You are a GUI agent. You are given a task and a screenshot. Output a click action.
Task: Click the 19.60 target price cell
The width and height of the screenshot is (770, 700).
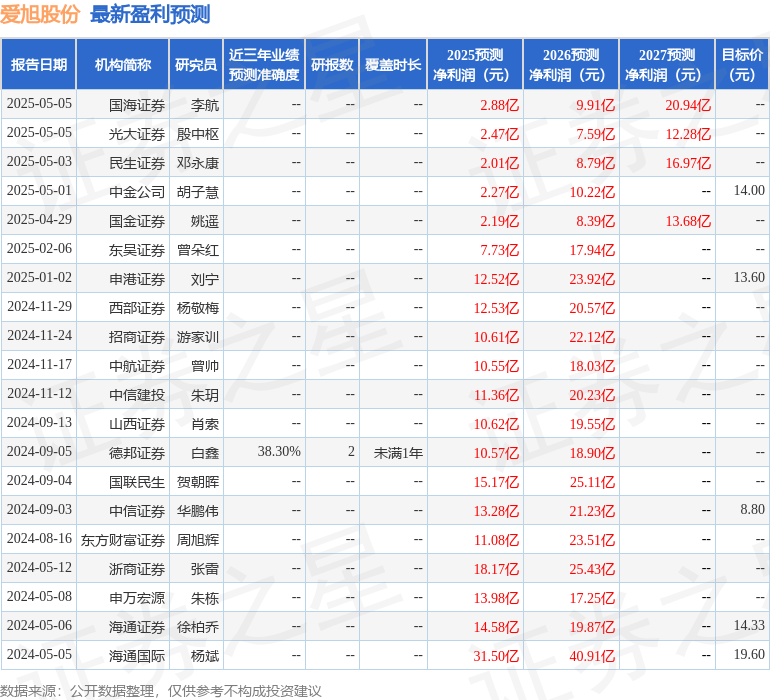[748, 655]
